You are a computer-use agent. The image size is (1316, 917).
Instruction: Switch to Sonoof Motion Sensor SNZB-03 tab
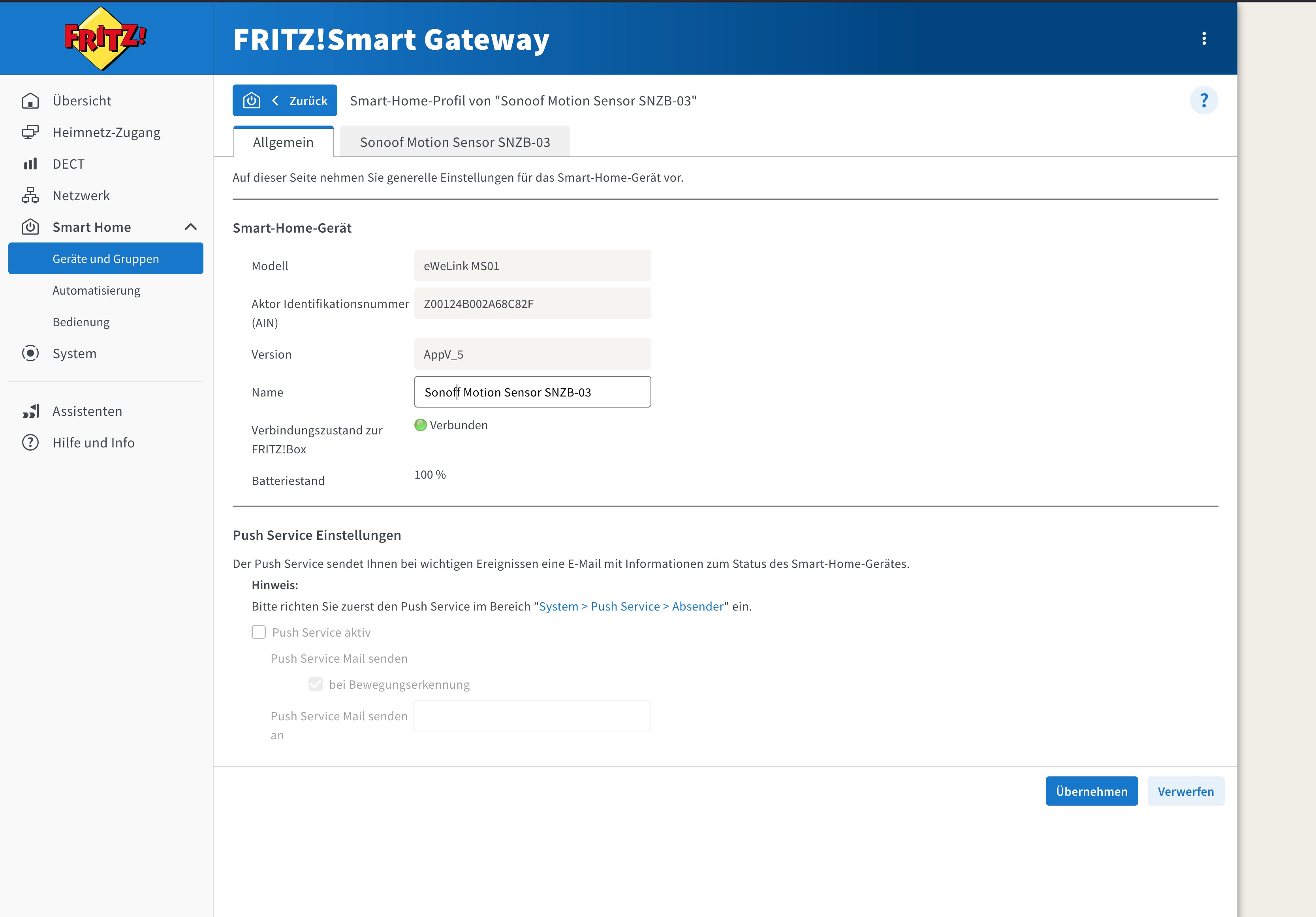pyautogui.click(x=455, y=142)
